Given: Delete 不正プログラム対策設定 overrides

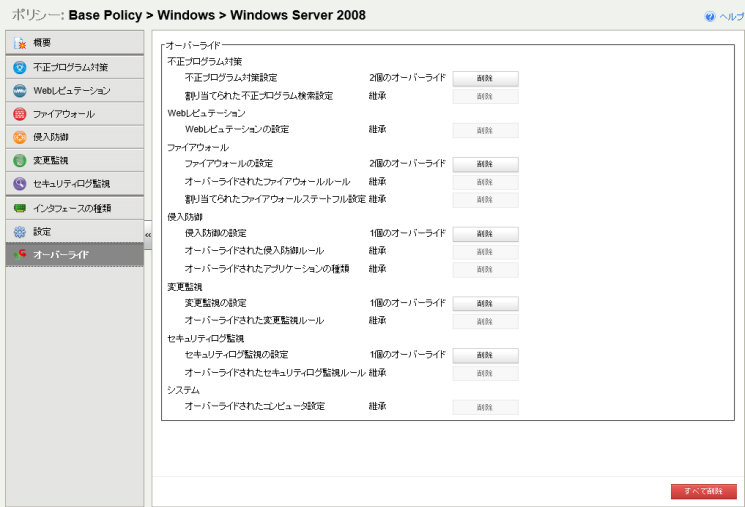Looking at the screenshot, I should [x=485, y=78].
